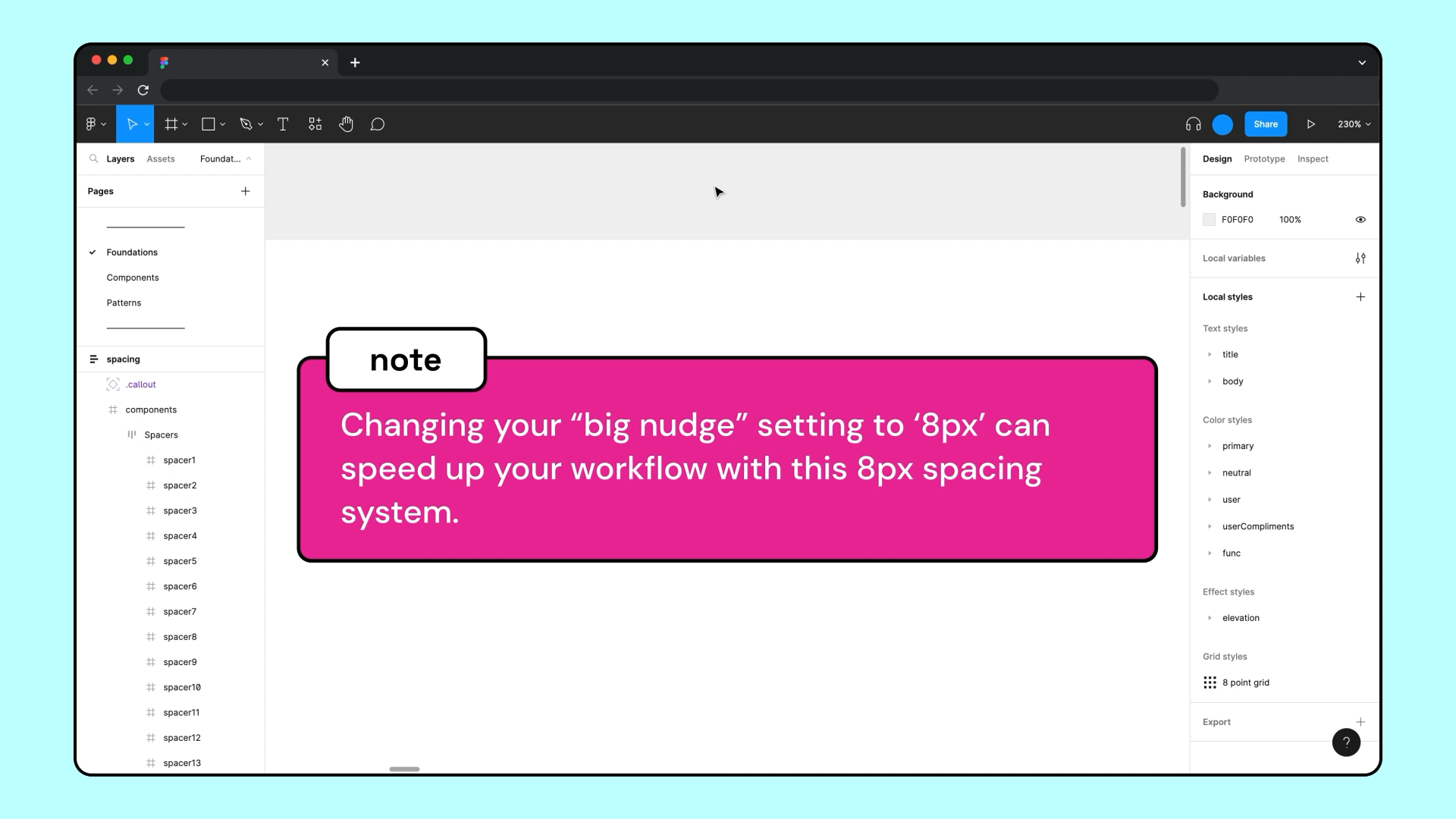Reload the browser page
Viewport: 1456px width, 819px height.
pyautogui.click(x=143, y=90)
